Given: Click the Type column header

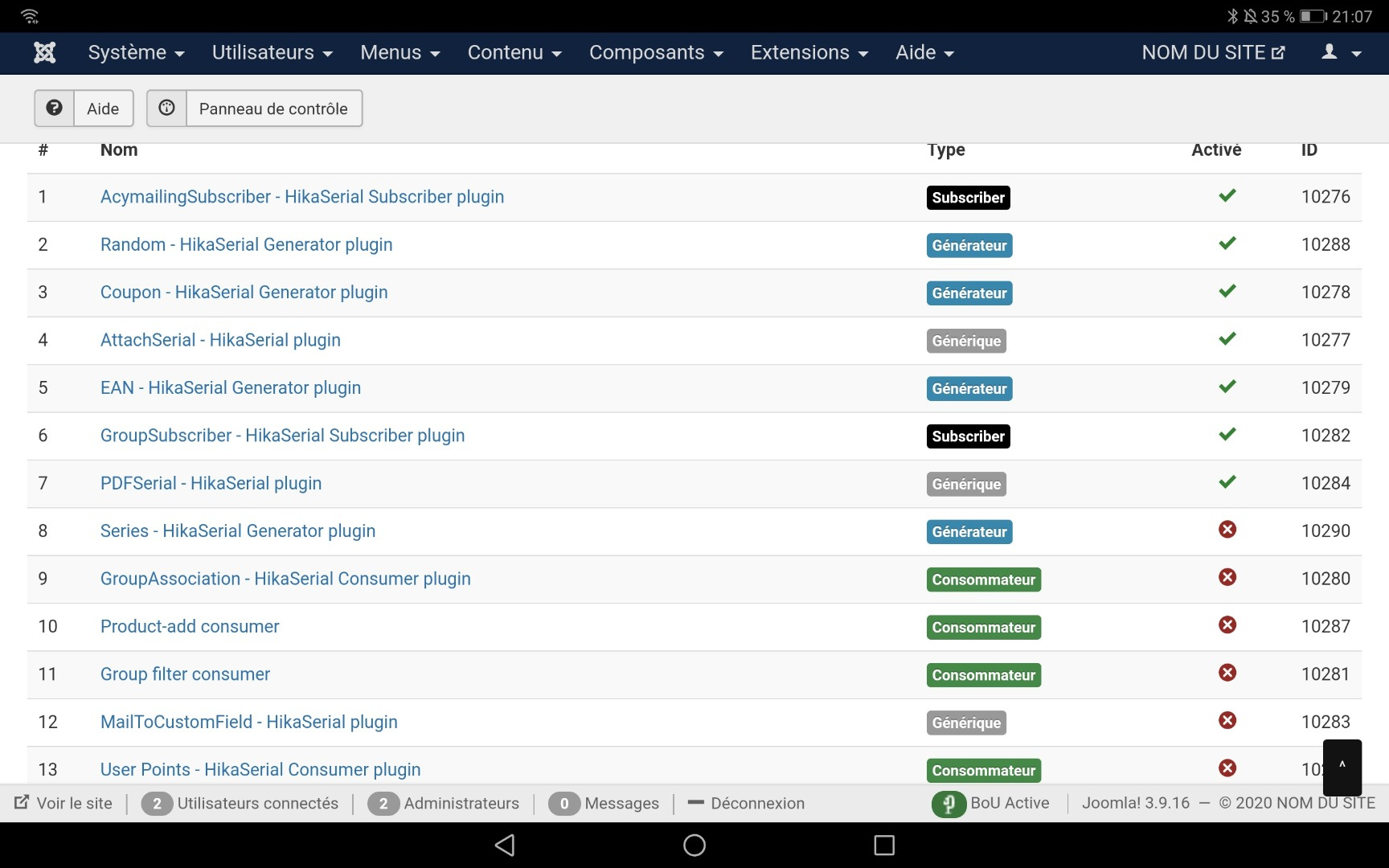Looking at the screenshot, I should pyautogui.click(x=946, y=150).
